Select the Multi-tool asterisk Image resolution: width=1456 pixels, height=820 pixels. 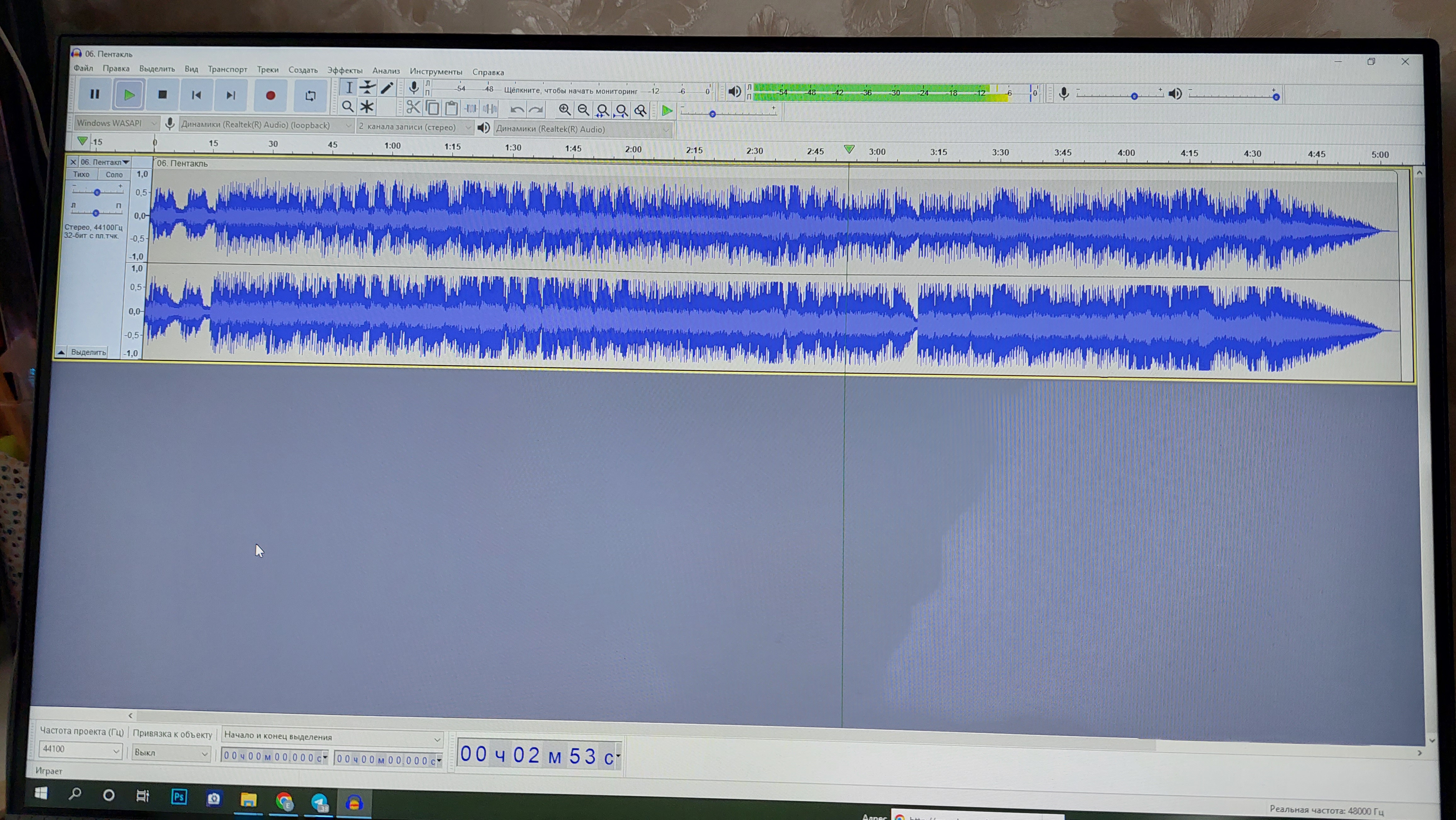367,106
